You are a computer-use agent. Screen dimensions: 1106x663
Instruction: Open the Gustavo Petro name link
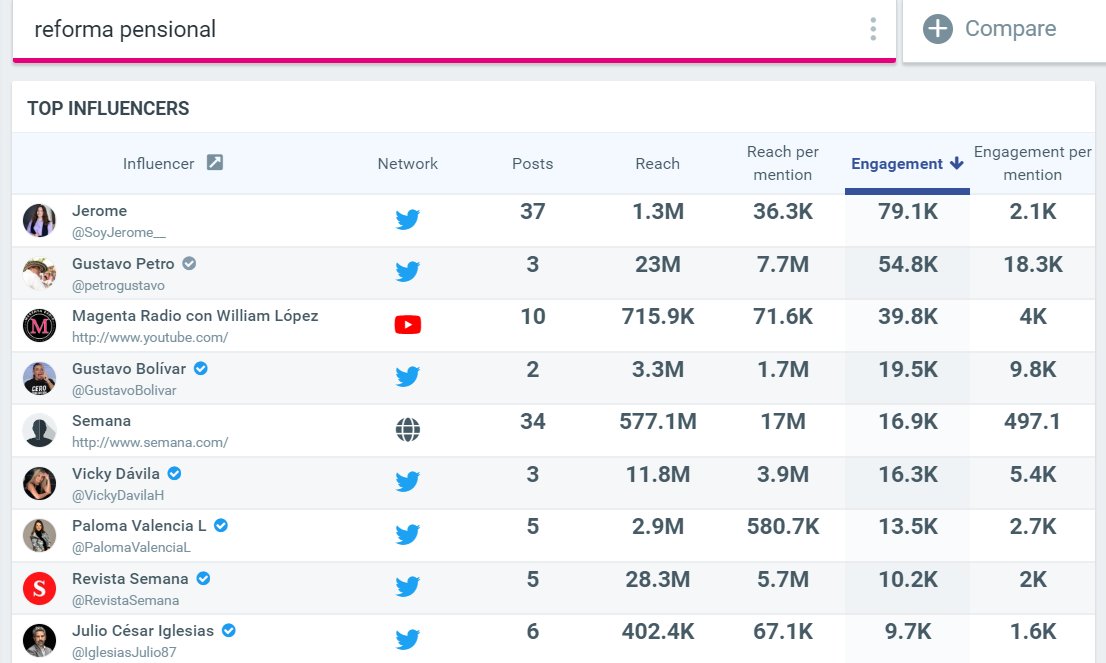click(x=123, y=264)
